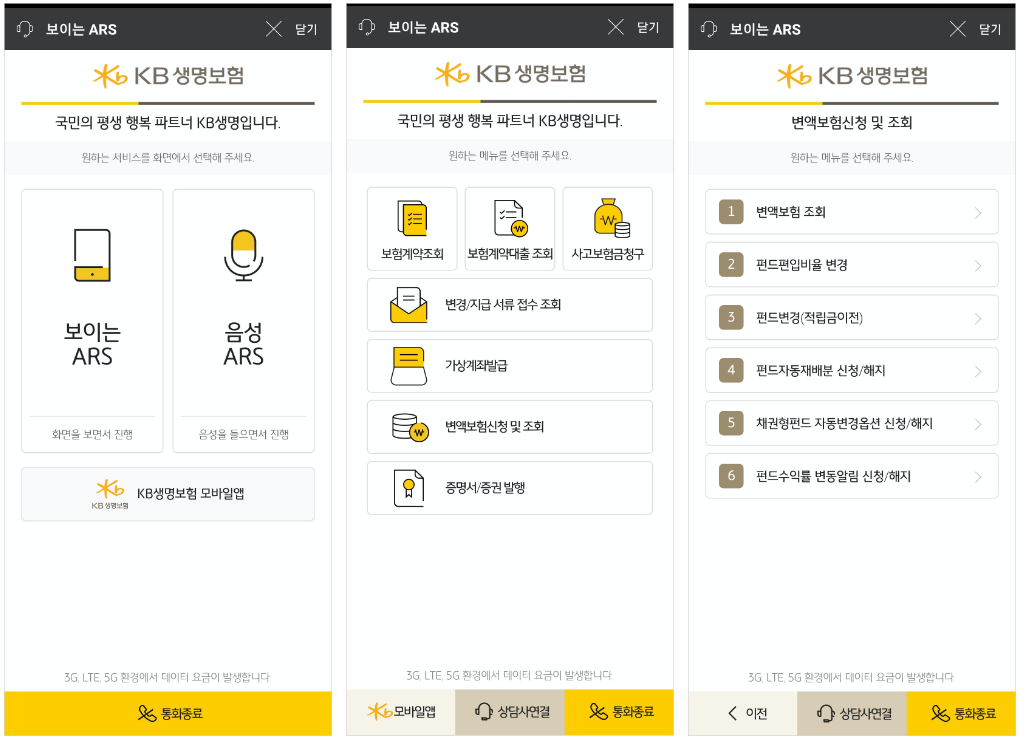Tap 통화종료 in middle screen footer
This screenshot has width=1024, height=739.
619,712
